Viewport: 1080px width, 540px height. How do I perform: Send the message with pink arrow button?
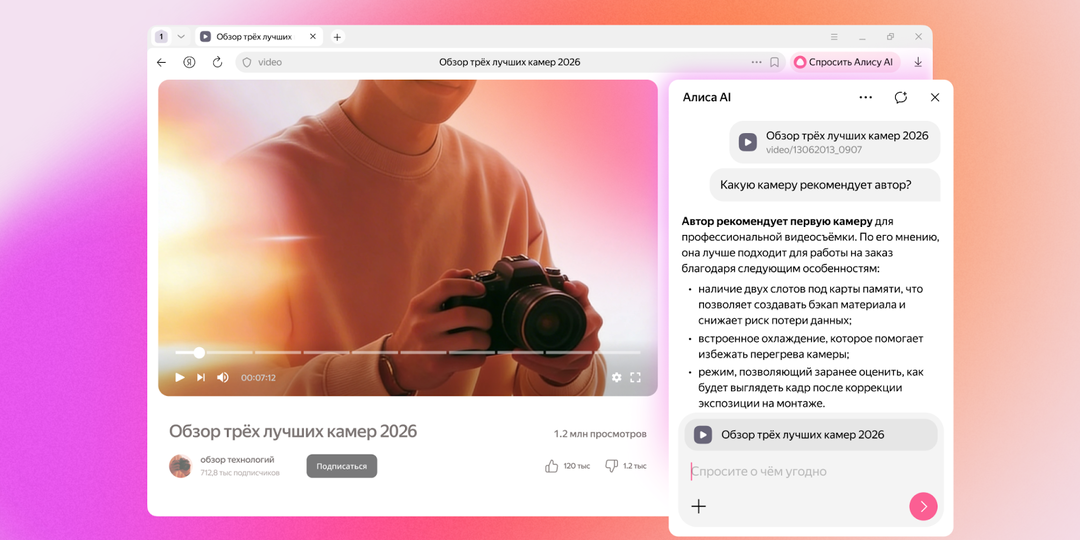tap(923, 506)
